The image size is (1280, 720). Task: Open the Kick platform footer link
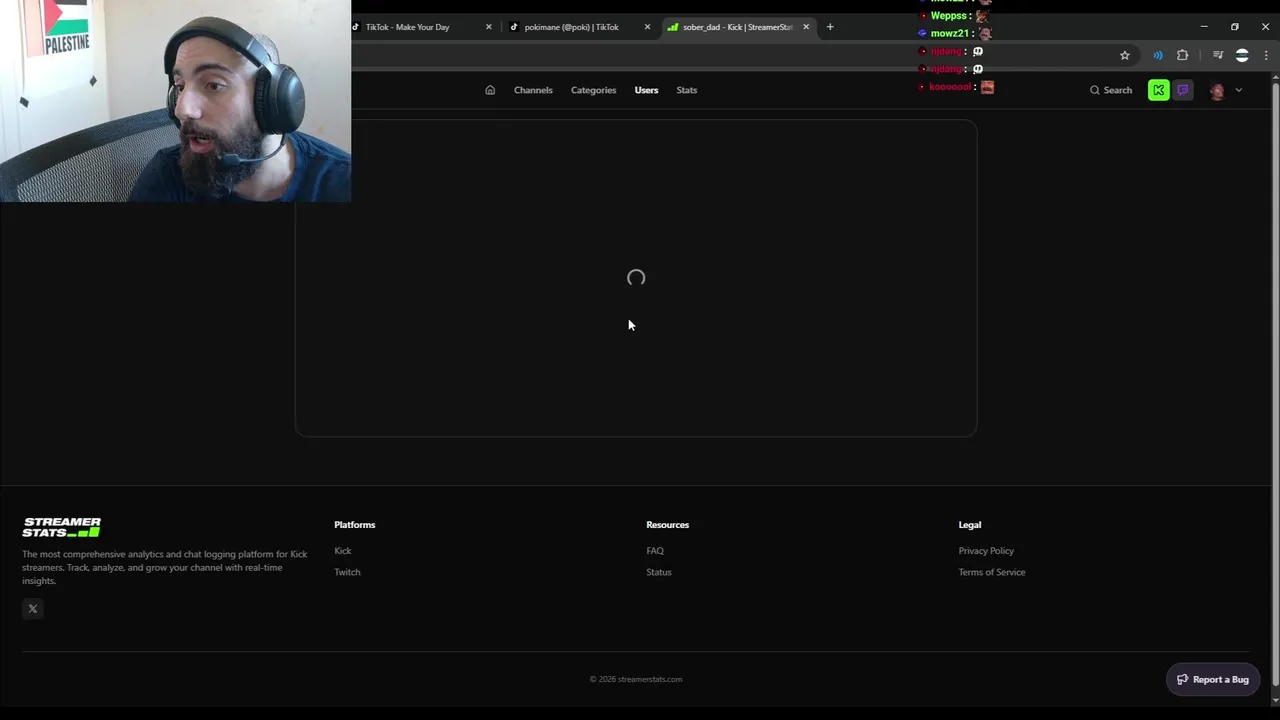tap(343, 551)
